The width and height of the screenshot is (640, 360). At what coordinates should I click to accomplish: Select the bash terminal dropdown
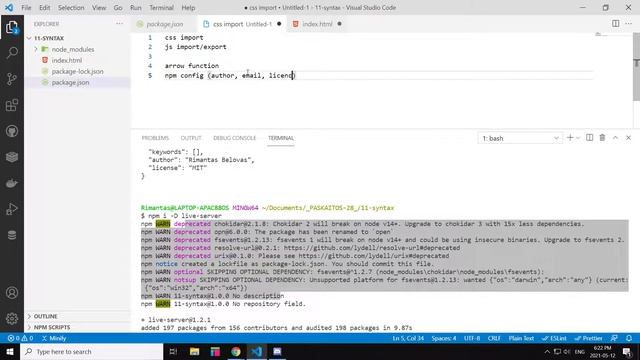pos(520,138)
